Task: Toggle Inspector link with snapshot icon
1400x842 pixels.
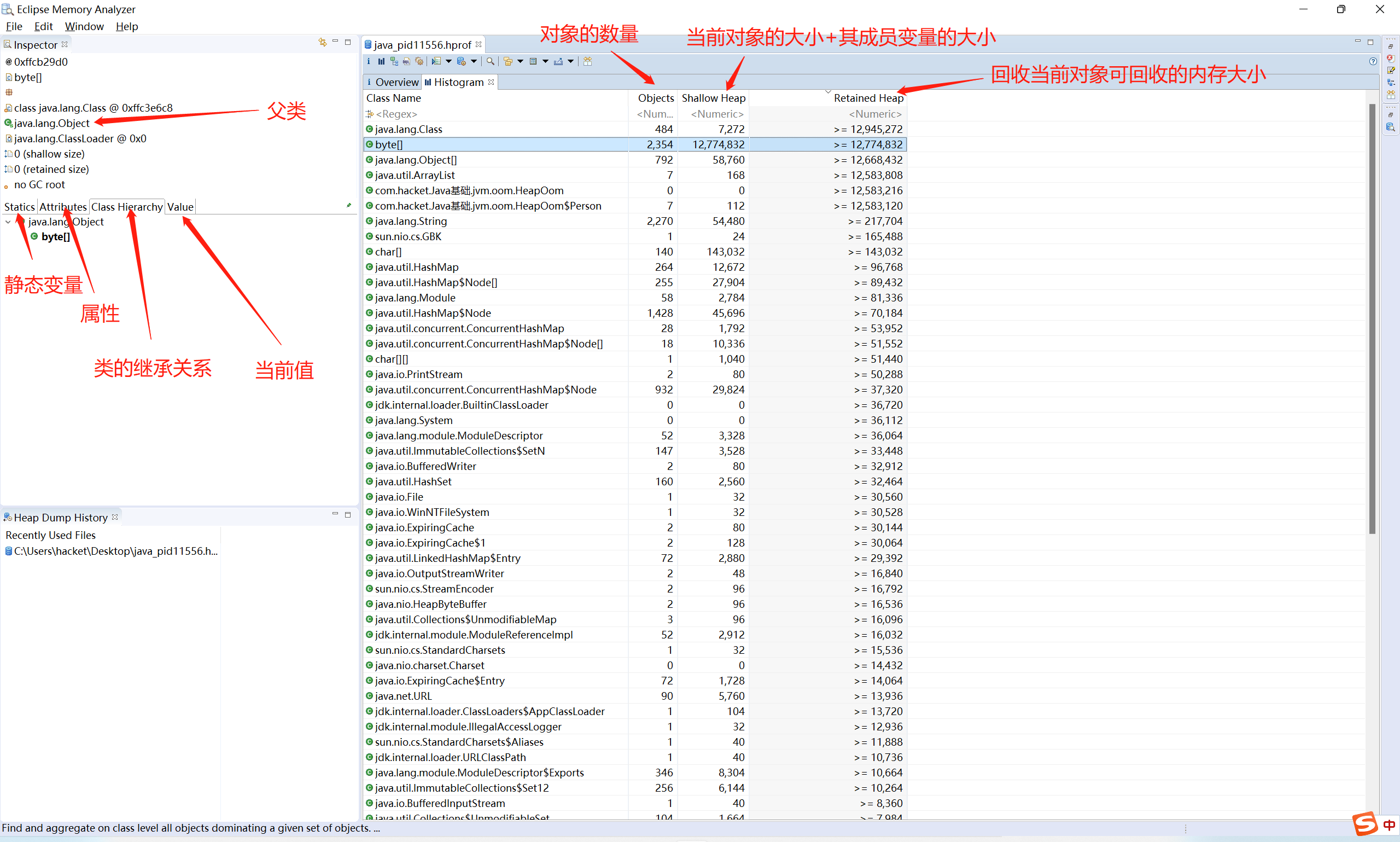Action: pos(322,42)
